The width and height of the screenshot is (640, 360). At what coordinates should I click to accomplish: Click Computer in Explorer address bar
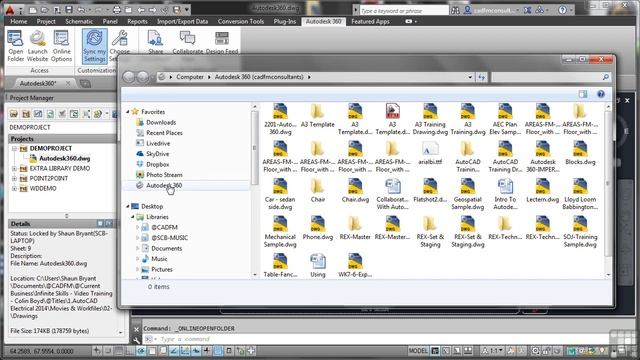click(x=190, y=77)
